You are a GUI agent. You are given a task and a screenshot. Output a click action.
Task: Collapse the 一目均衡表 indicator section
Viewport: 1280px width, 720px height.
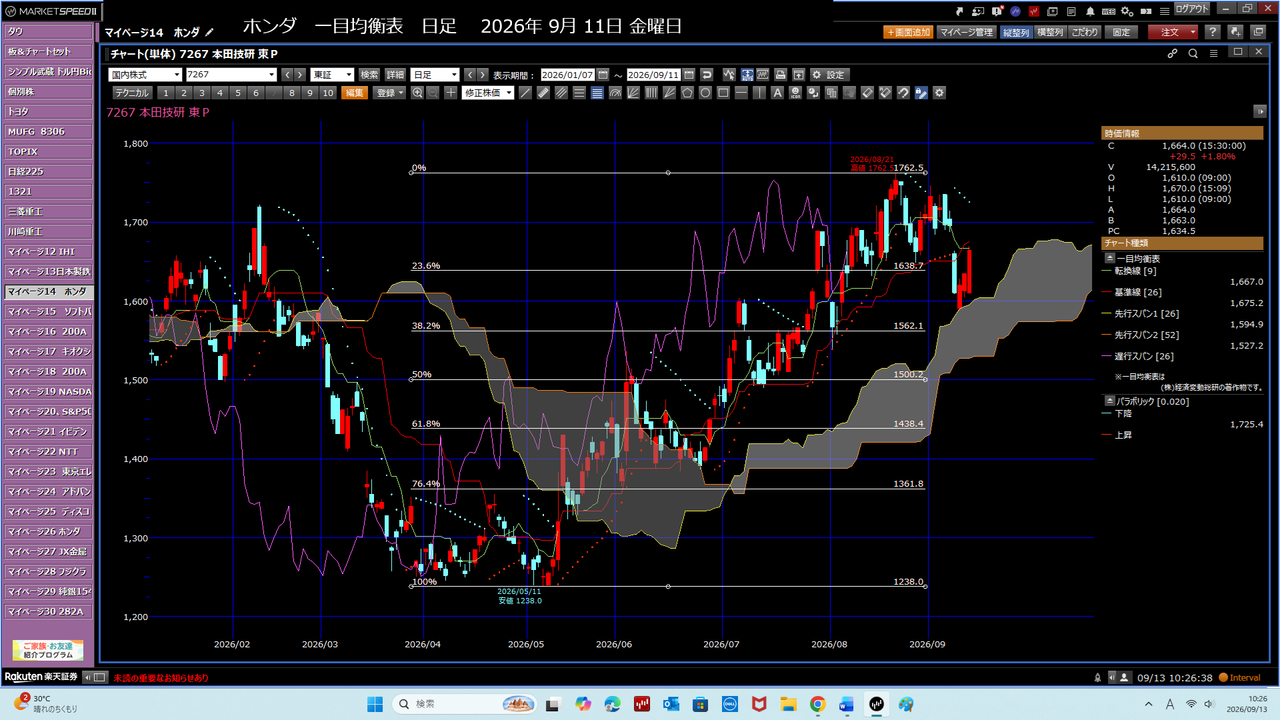(x=1110, y=258)
